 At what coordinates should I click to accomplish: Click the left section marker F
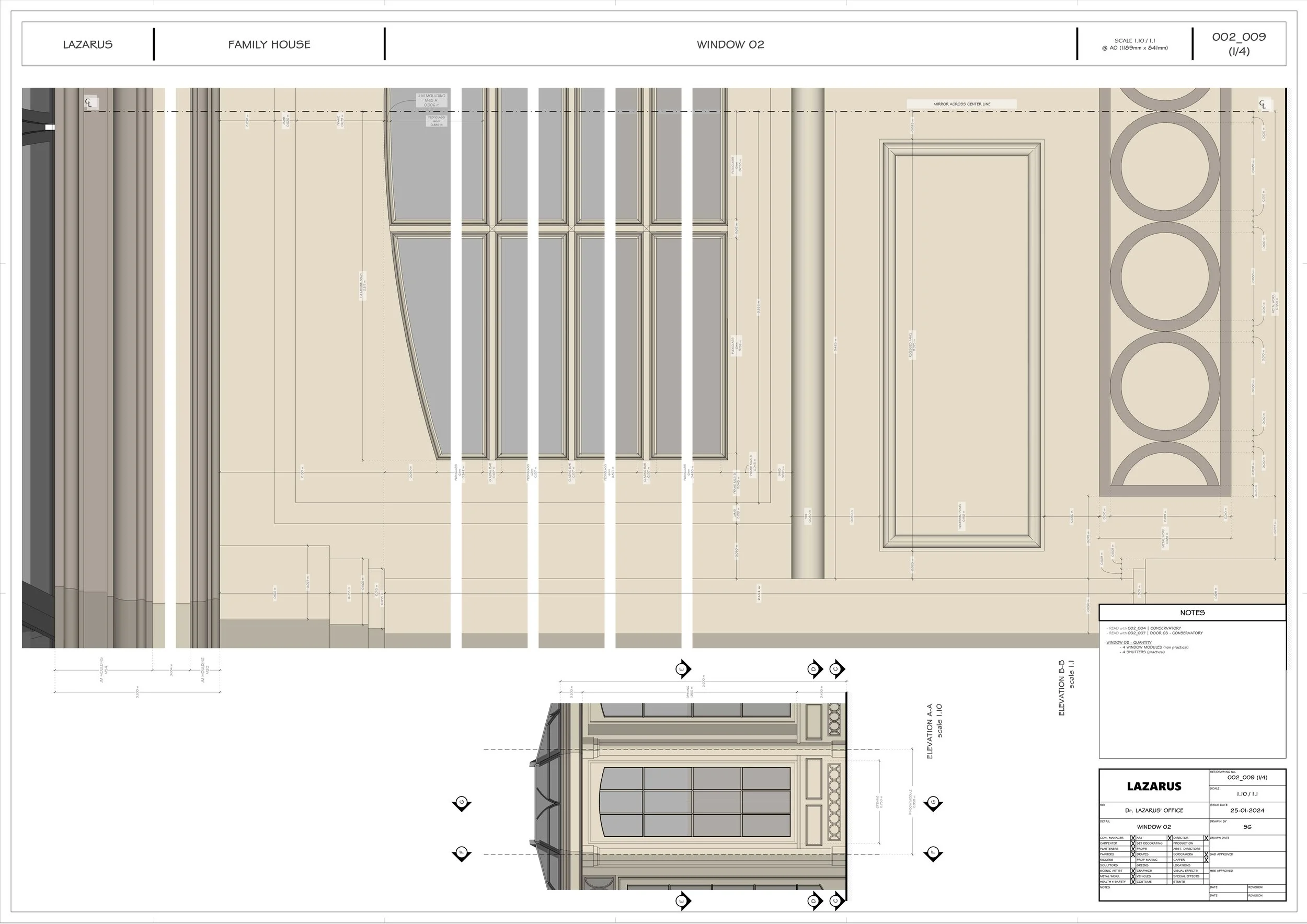[x=461, y=853]
